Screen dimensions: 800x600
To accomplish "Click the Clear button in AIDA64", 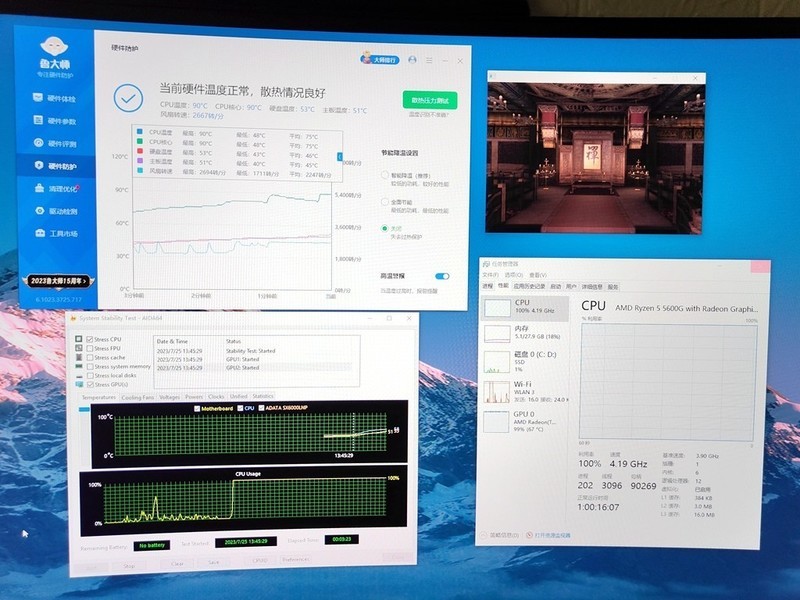I will 177,564.
